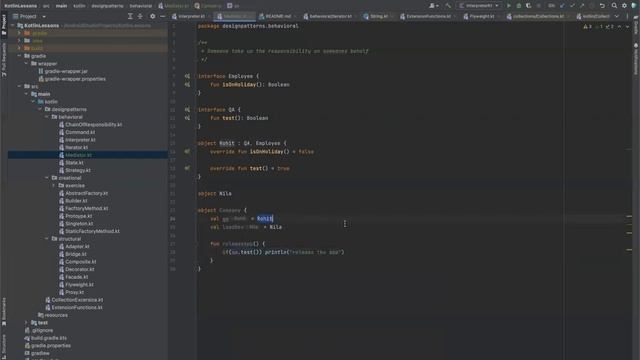Image resolution: width=640 pixels, height=360 pixels.
Task: Click the inspection warnings indicator in editor
Action: tap(598, 27)
